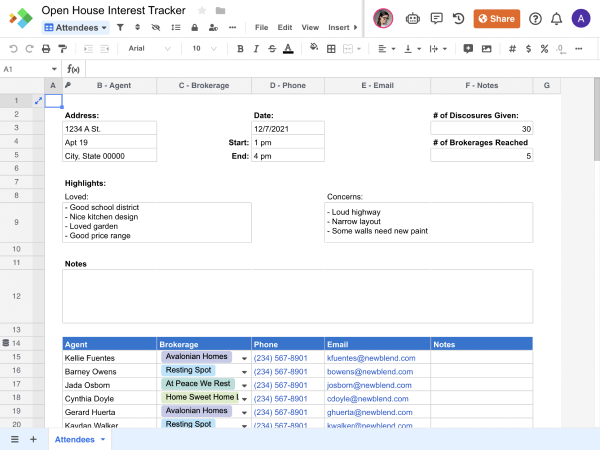Star the Open House Interest Tracker
This screenshot has height=450, width=600.
click(202, 11)
